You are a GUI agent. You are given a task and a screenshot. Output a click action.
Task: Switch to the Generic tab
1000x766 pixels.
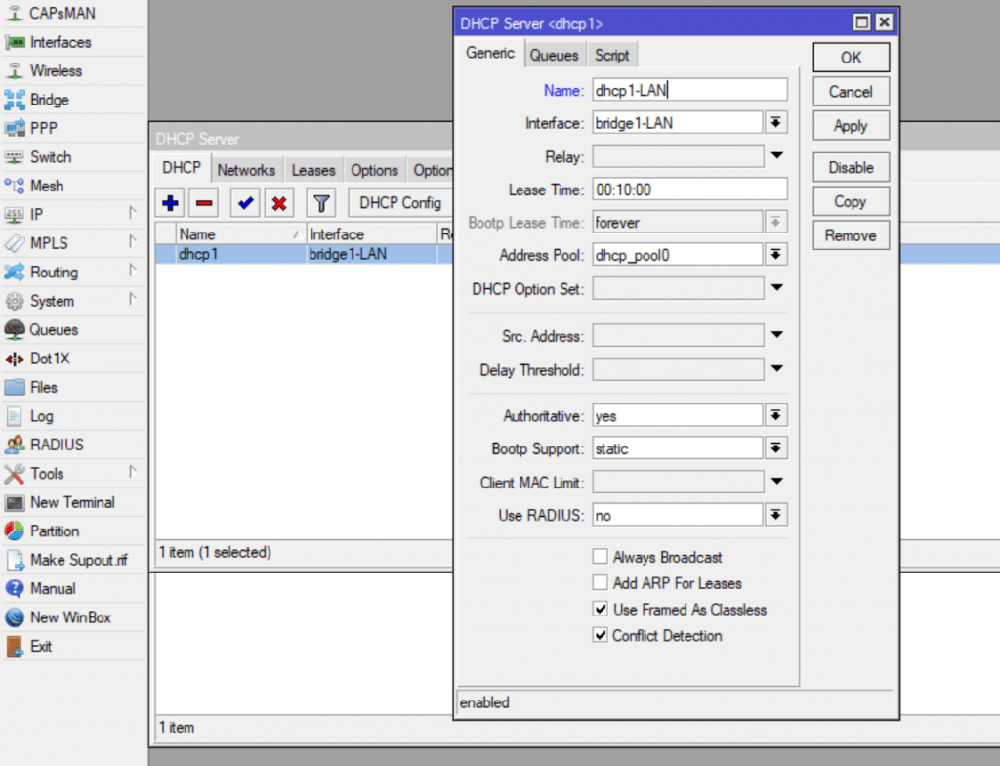(490, 54)
